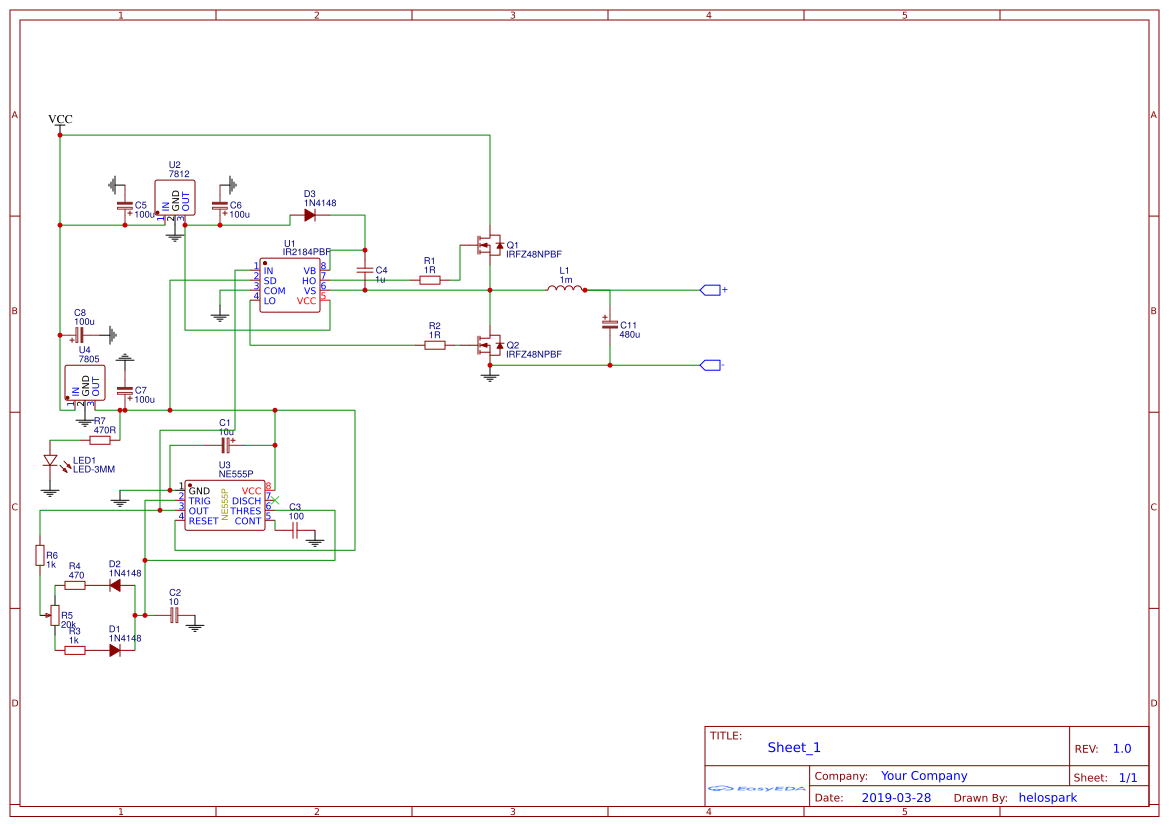Select the D3 1N4148 diode symbol

coord(309,216)
